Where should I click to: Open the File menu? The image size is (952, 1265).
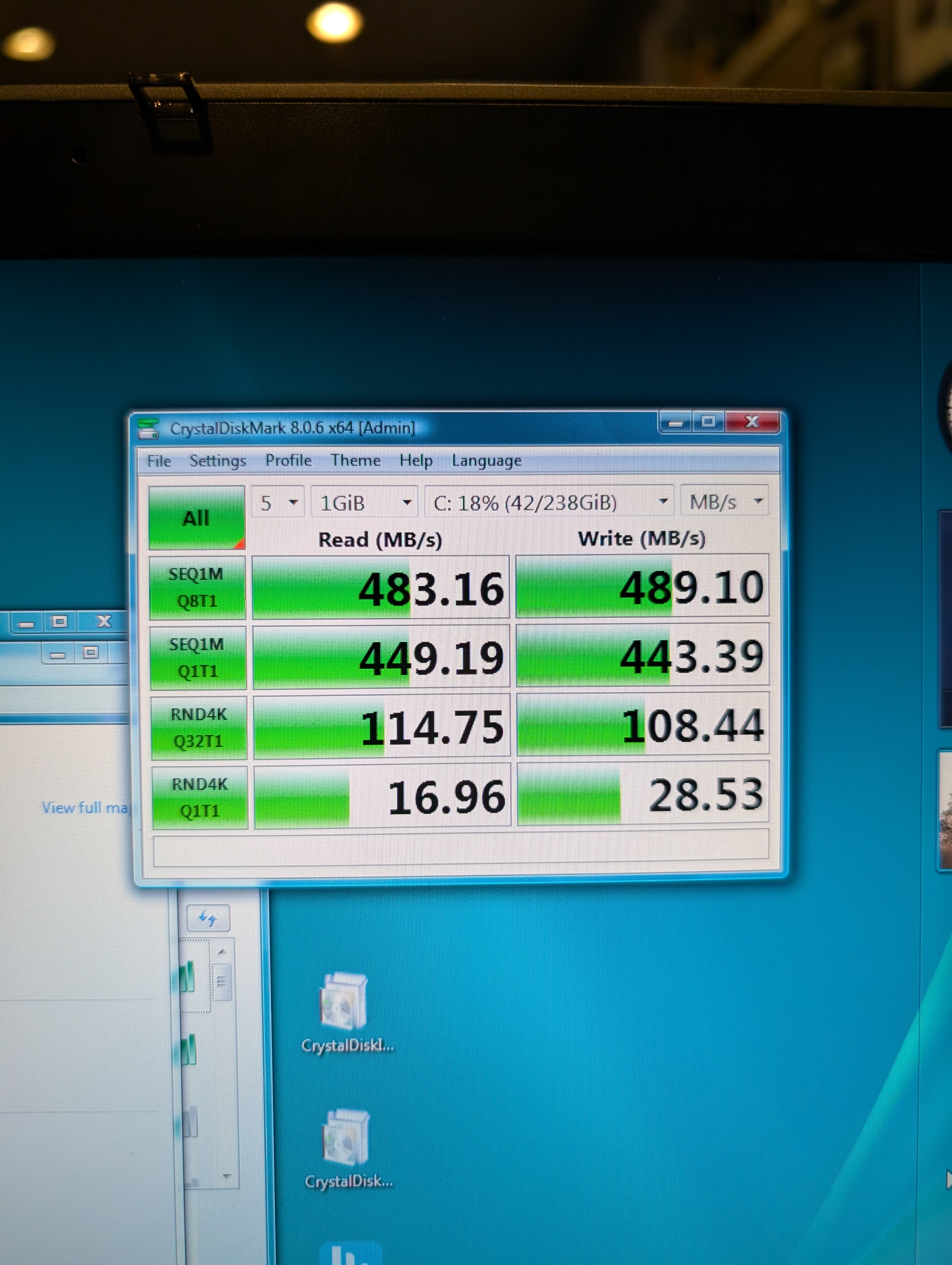point(159,461)
